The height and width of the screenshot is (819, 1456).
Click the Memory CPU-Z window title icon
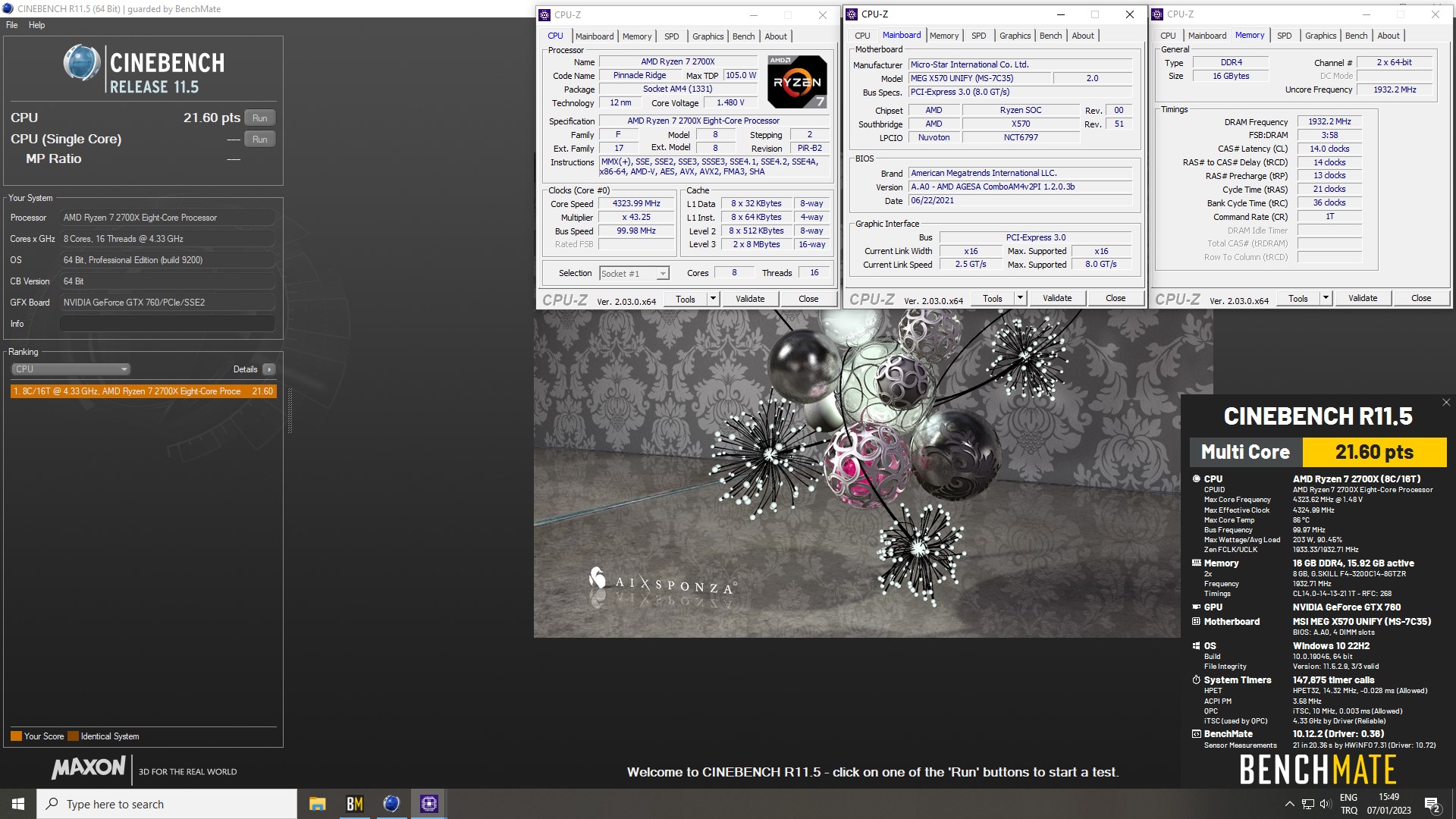1158,14
